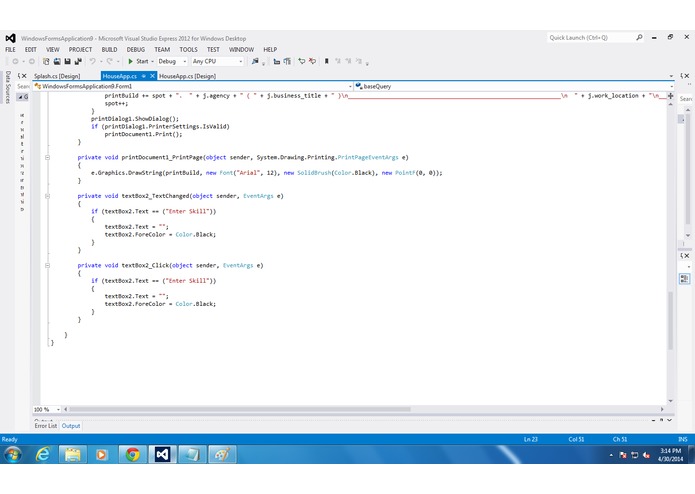Collapse the textBox2_Click method outline
The height and width of the screenshot is (494, 695).
coord(47,265)
